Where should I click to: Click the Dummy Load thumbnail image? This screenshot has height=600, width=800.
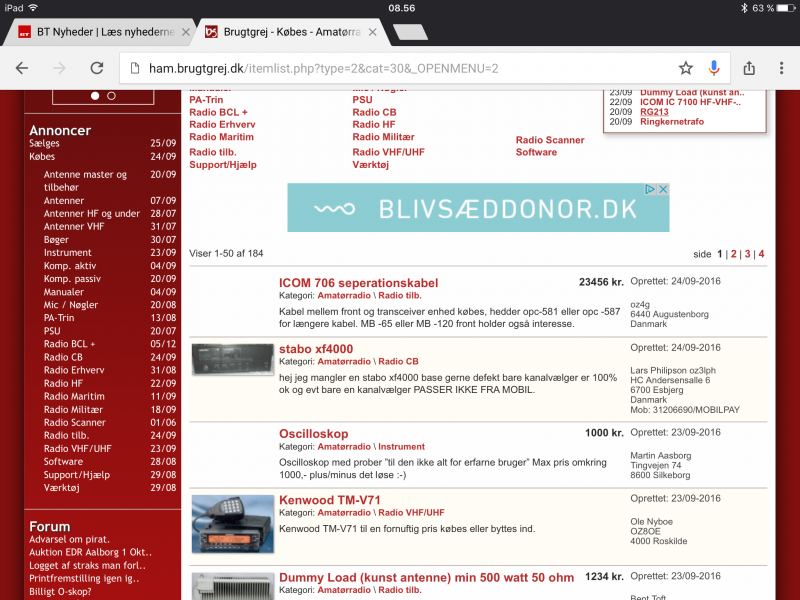(233, 586)
